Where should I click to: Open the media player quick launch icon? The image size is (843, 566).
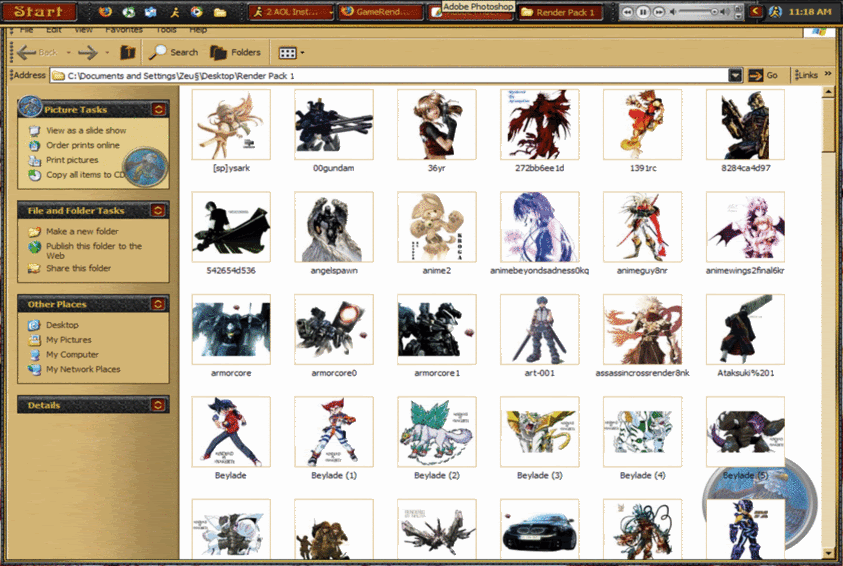tap(197, 11)
